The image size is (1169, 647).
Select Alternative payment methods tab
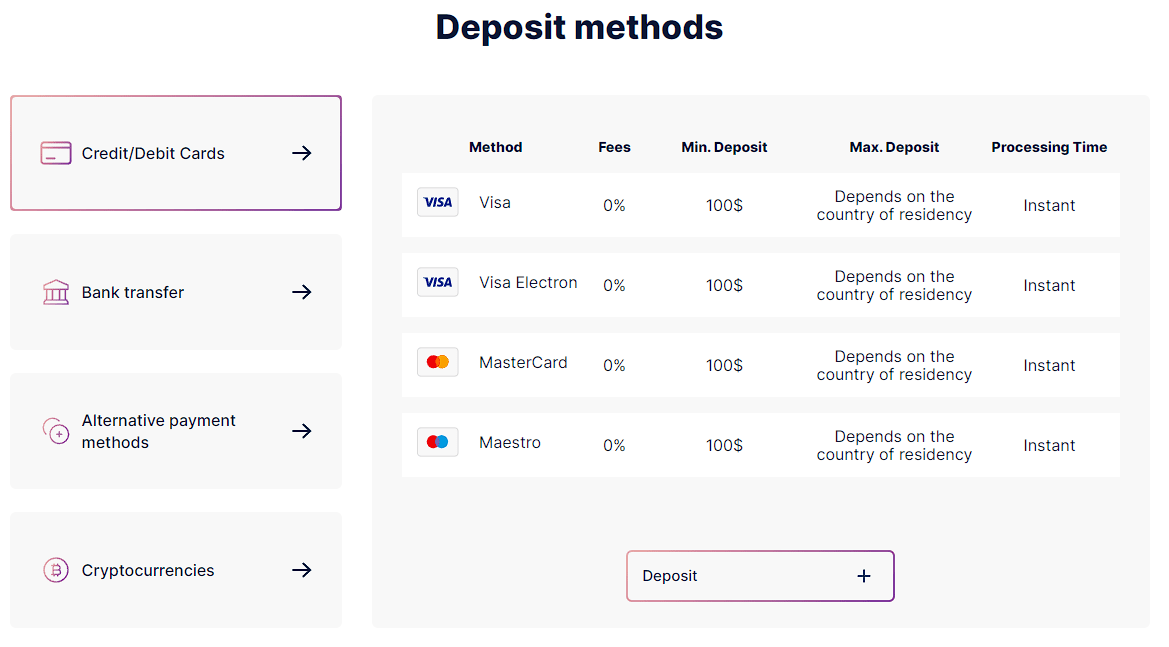(x=176, y=431)
